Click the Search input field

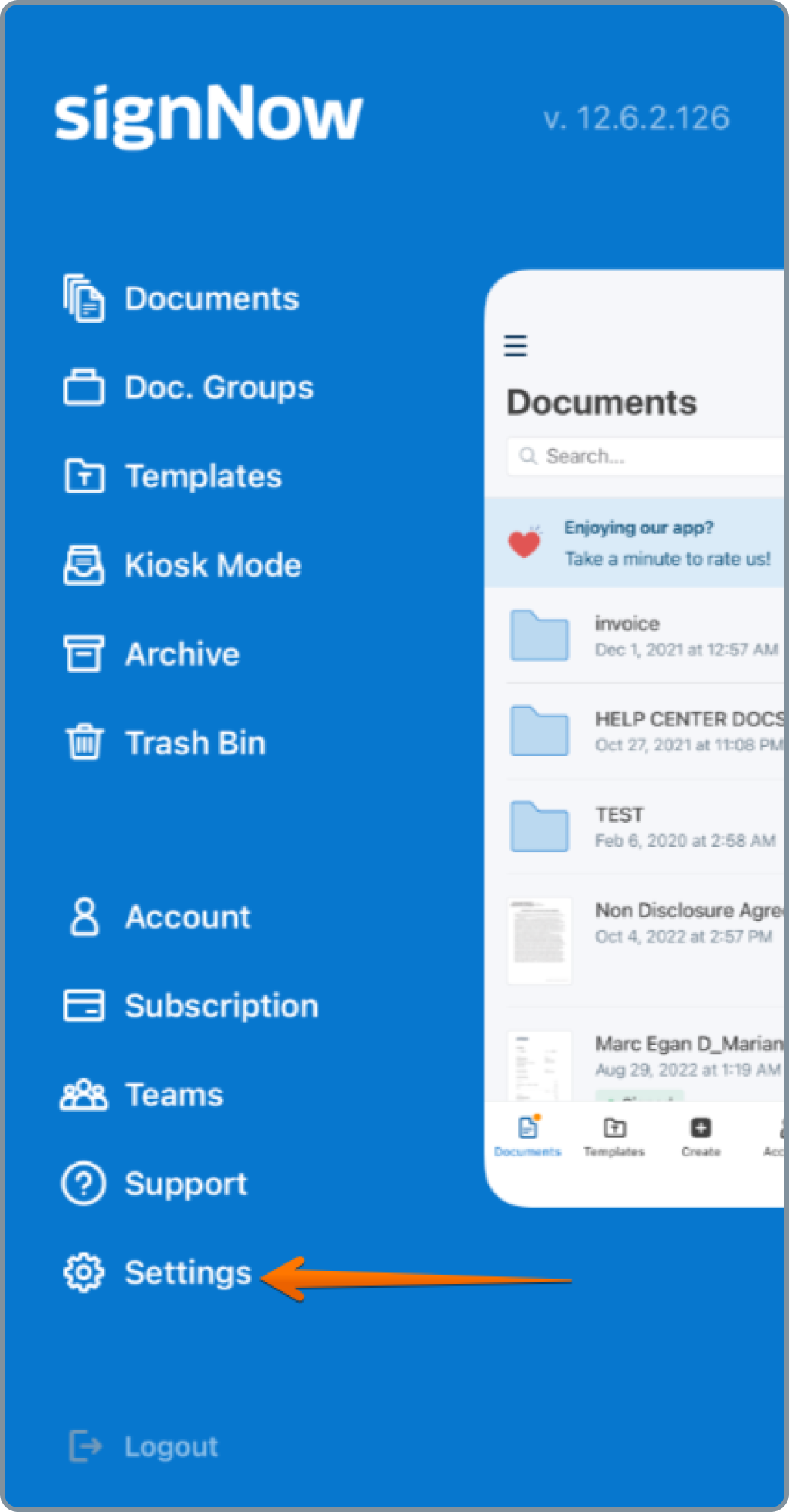[x=650, y=456]
